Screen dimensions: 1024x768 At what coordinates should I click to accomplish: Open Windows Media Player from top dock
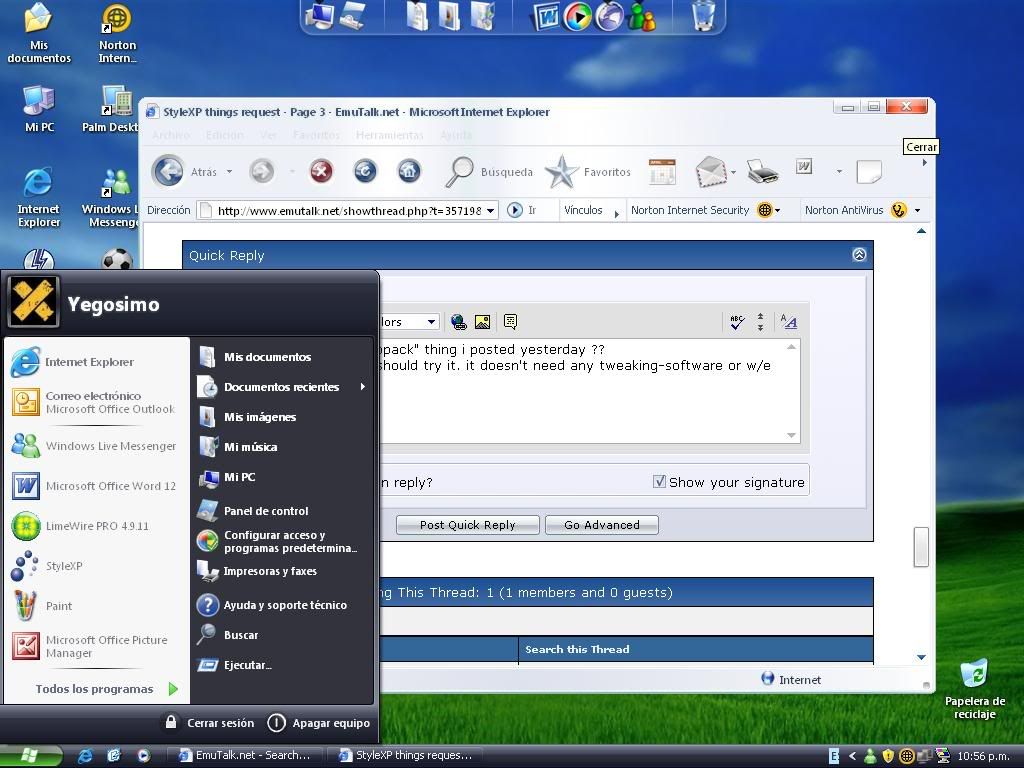coord(577,16)
